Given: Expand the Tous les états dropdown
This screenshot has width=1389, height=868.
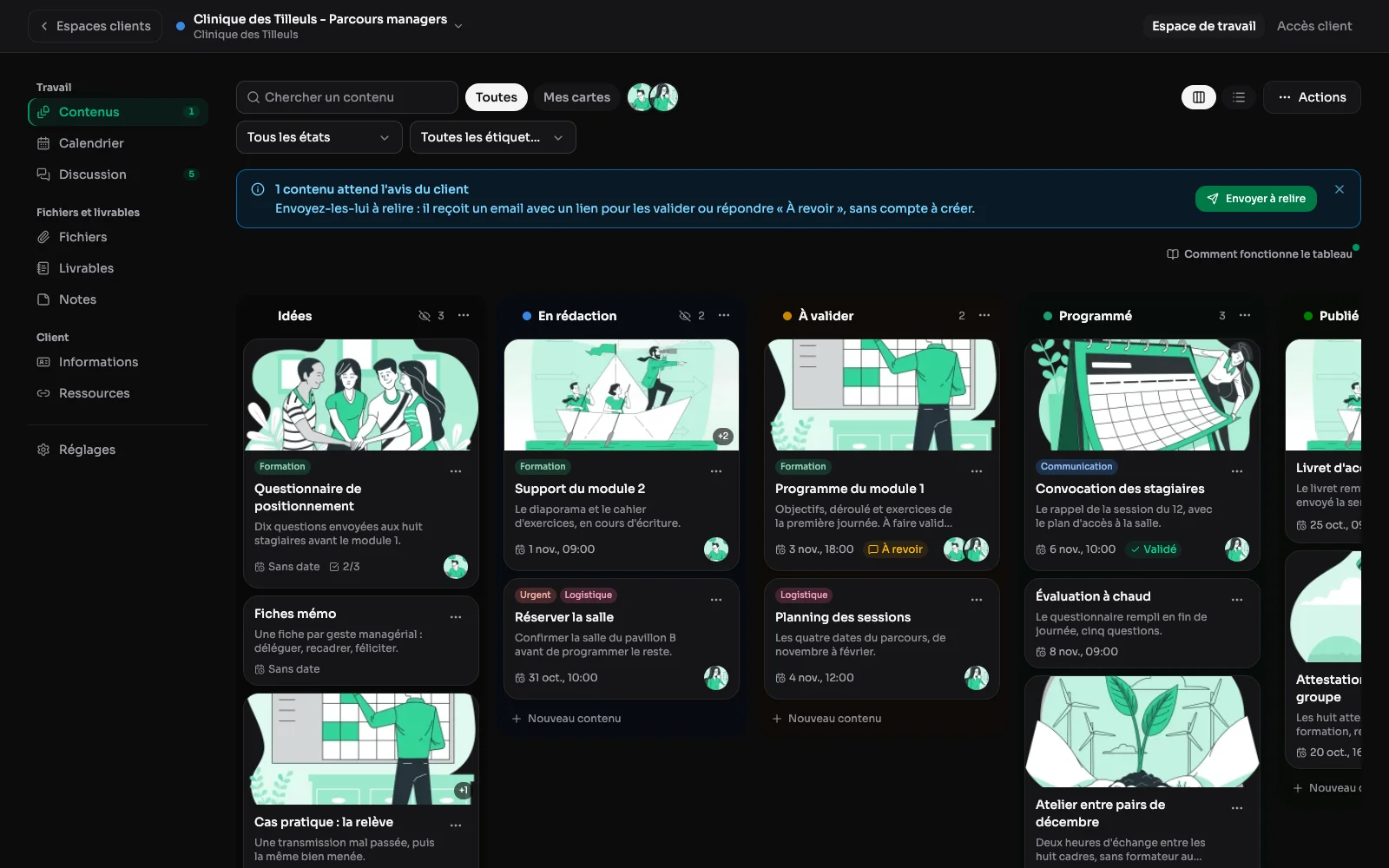Looking at the screenshot, I should pos(319,137).
